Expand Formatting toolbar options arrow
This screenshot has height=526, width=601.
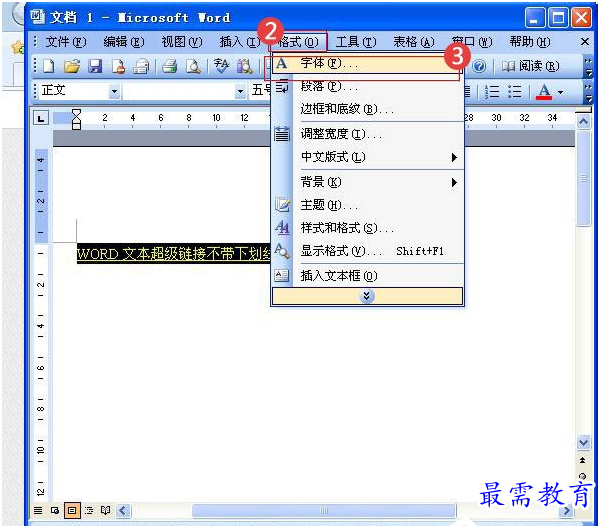point(588,92)
